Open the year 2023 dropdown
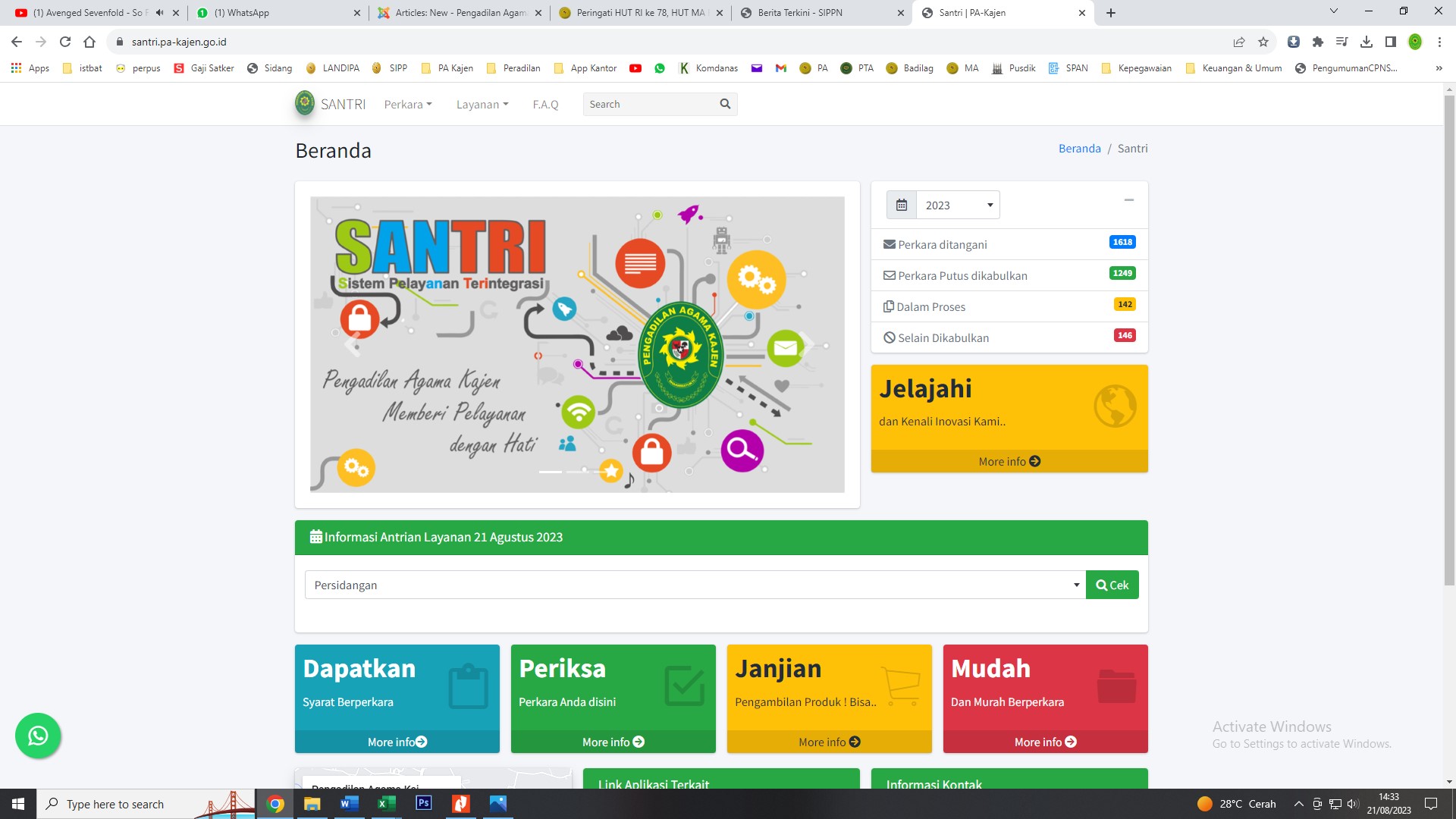Screen dimensions: 1456x819 [959, 206]
